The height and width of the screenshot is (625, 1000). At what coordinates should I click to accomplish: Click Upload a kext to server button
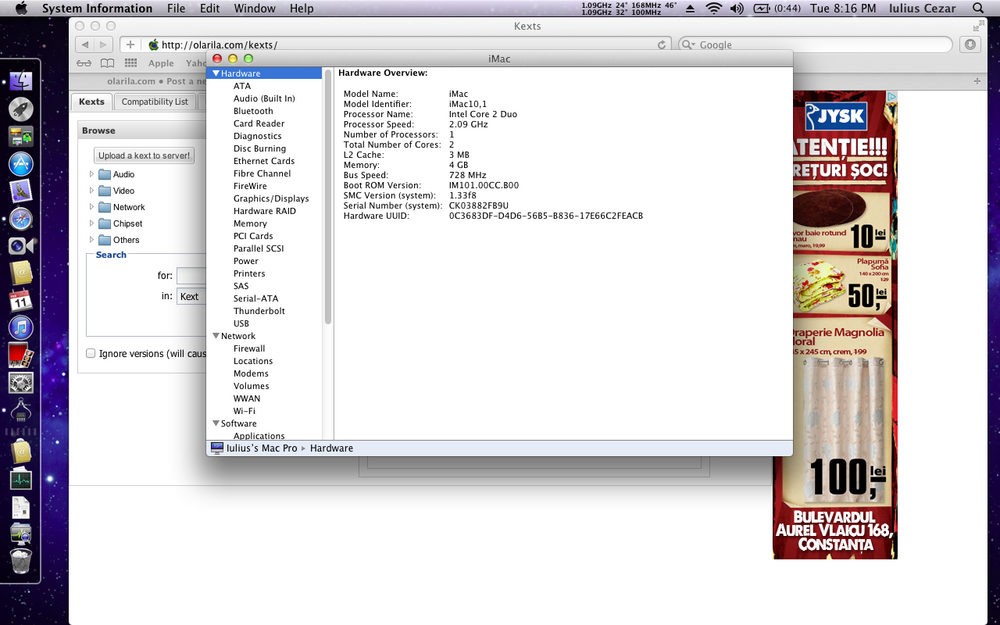tap(145, 155)
